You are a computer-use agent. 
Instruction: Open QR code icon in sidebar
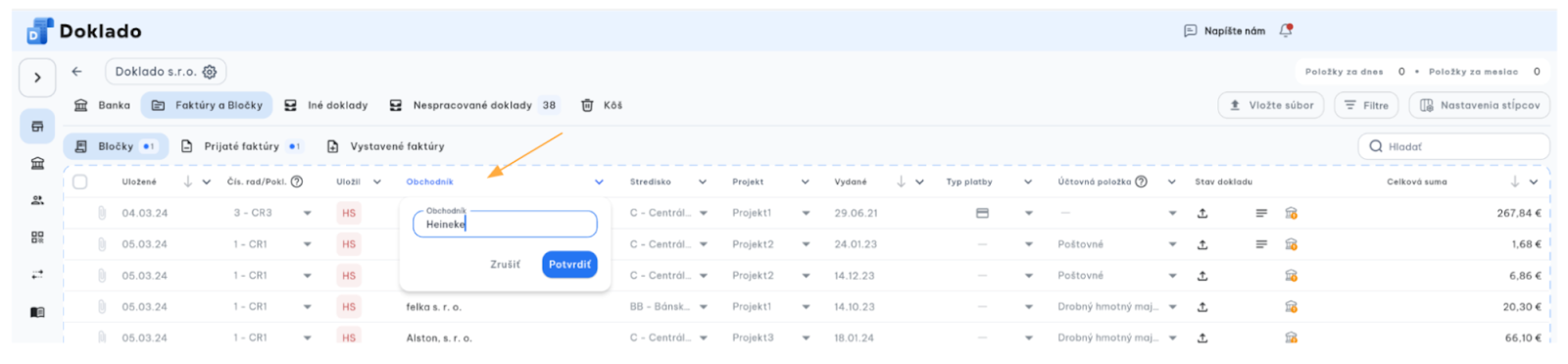37,237
